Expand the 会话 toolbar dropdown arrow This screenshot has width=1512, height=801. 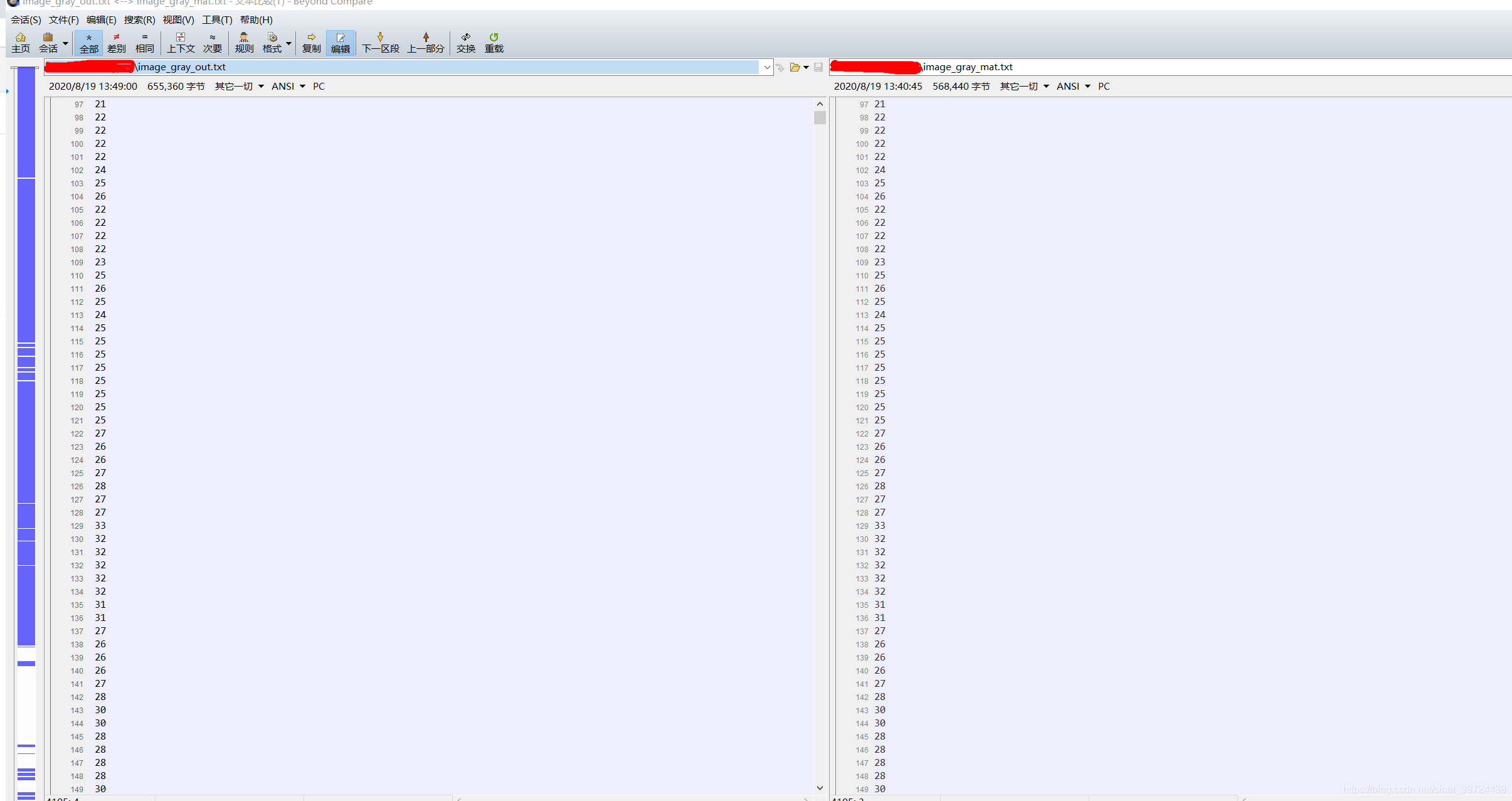click(x=65, y=43)
